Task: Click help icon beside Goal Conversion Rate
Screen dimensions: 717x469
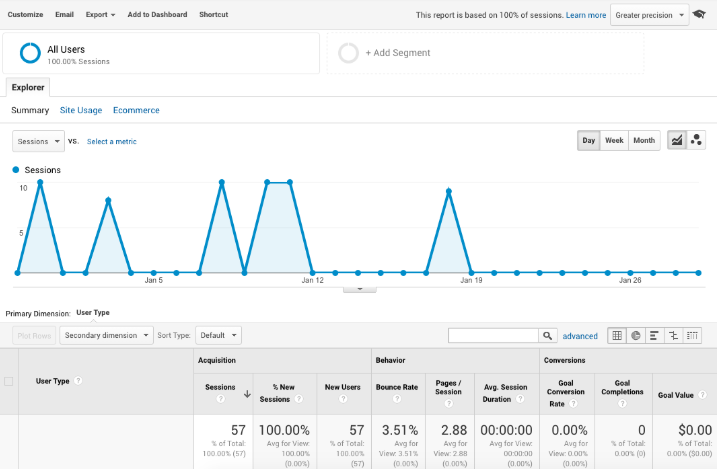Action: pyautogui.click(x=573, y=404)
